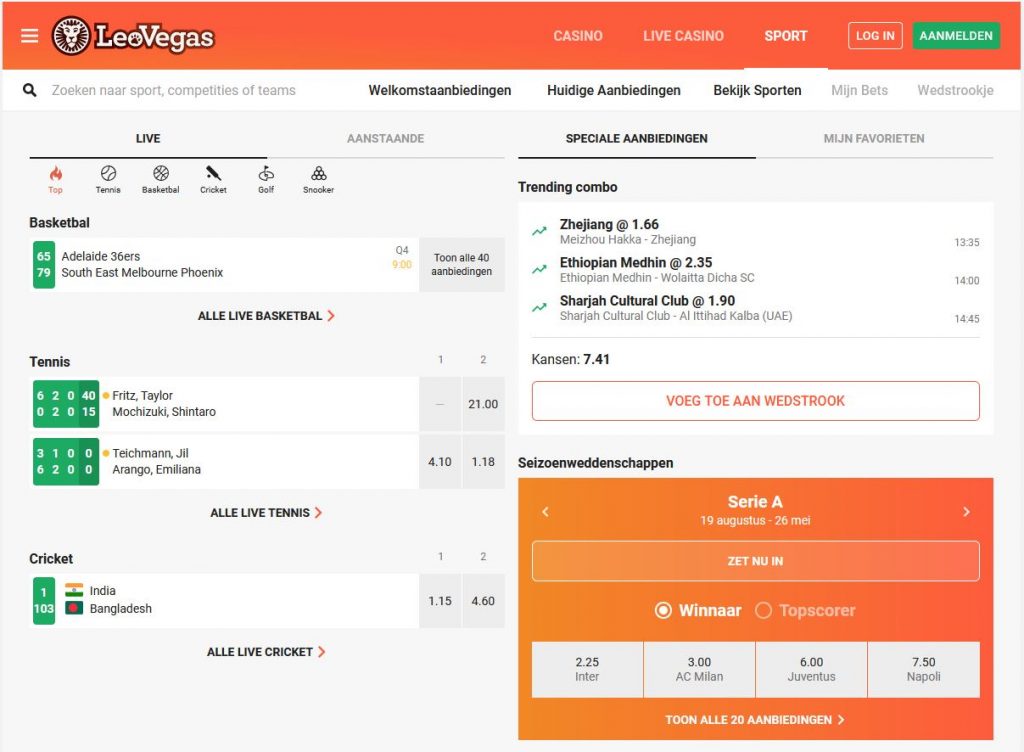This screenshot has height=752, width=1024.
Task: Bet on Bangladesh at odds 4.60
Action: pos(483,601)
